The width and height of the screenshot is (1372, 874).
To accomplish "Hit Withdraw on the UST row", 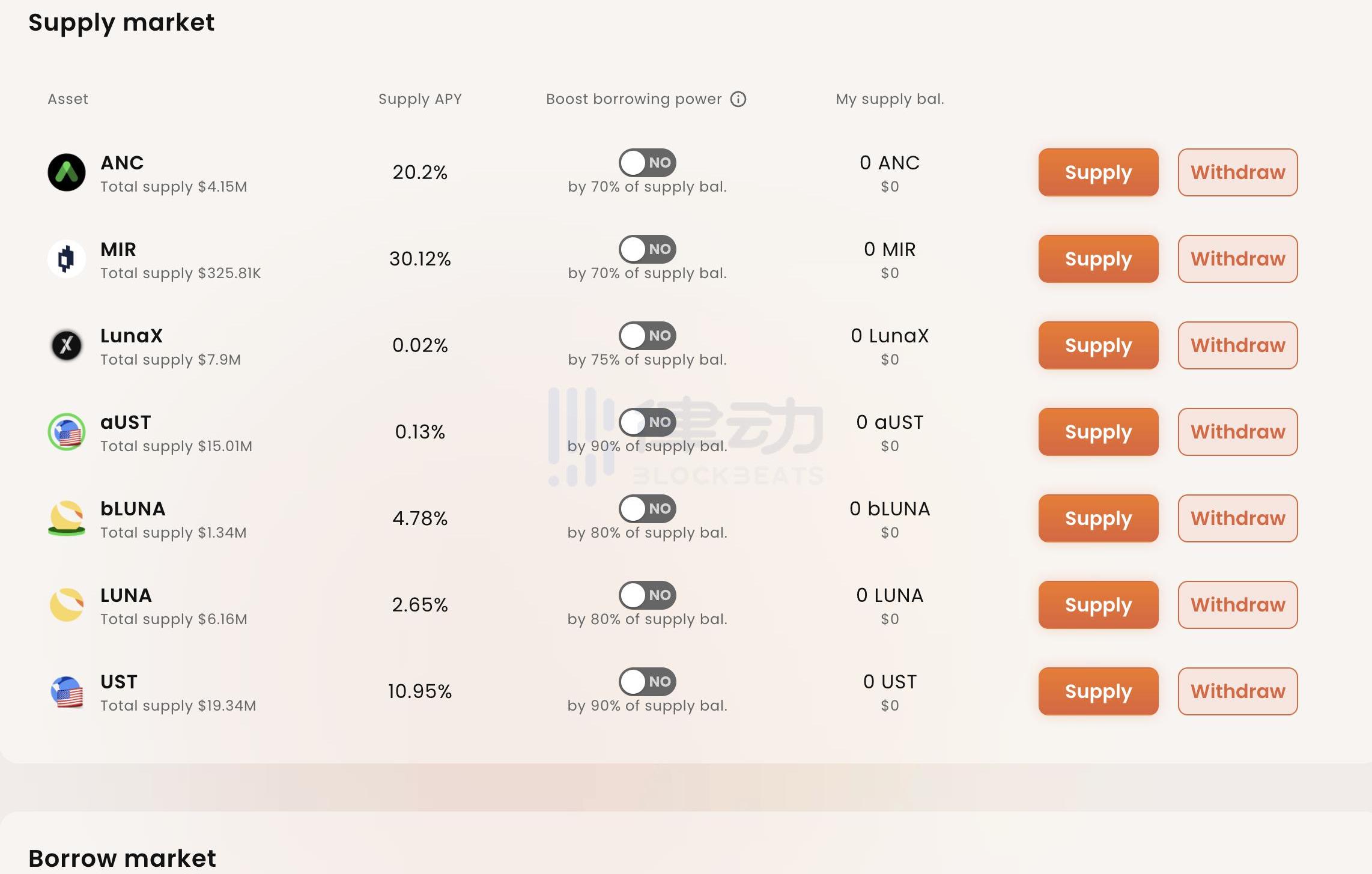I will [1237, 691].
